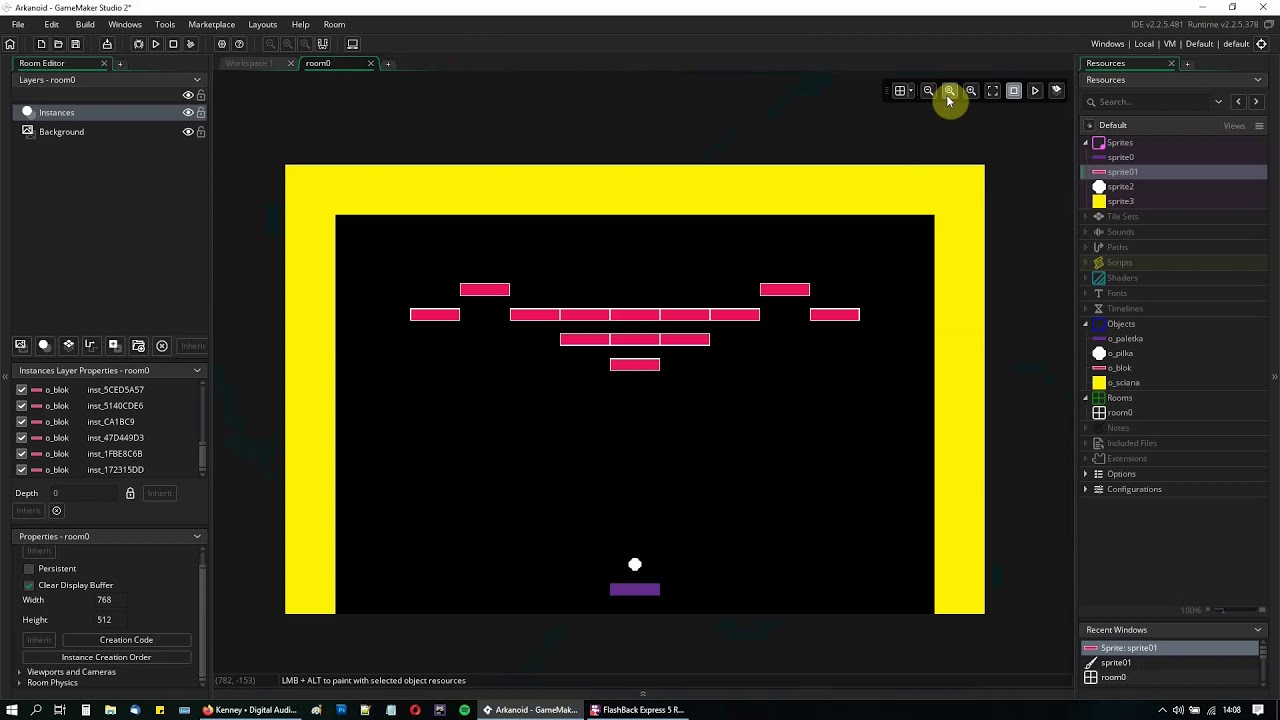The width and height of the screenshot is (1280, 720).
Task: Uncheck instance inst_5CED5A57 checkbox
Action: click(x=21, y=390)
